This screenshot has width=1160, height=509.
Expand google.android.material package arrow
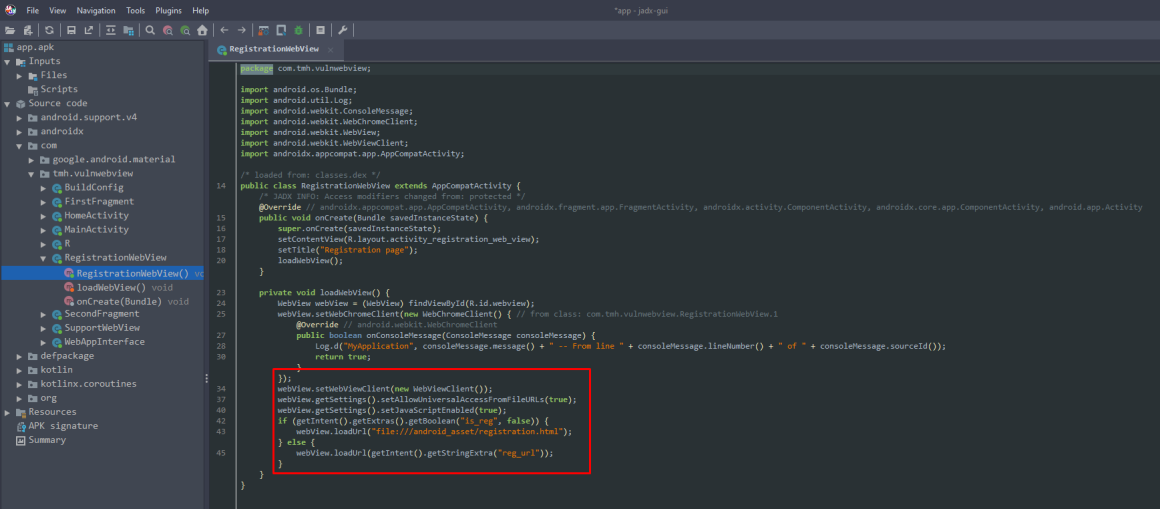[x=31, y=160]
